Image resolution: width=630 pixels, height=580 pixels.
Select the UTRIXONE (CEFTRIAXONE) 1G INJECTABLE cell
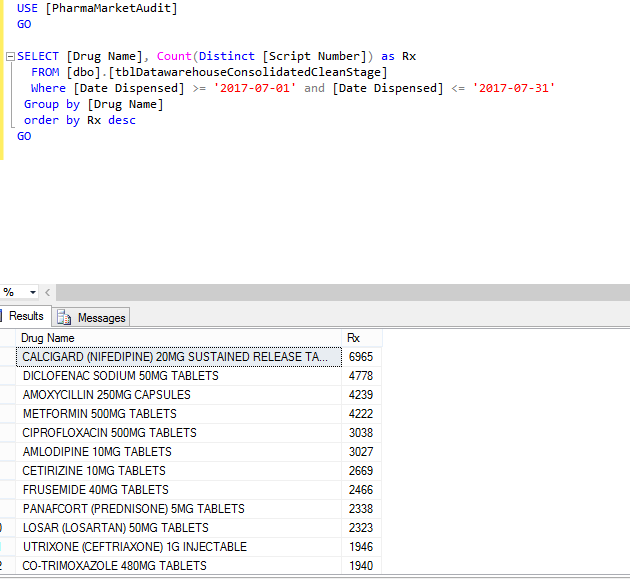click(134, 547)
